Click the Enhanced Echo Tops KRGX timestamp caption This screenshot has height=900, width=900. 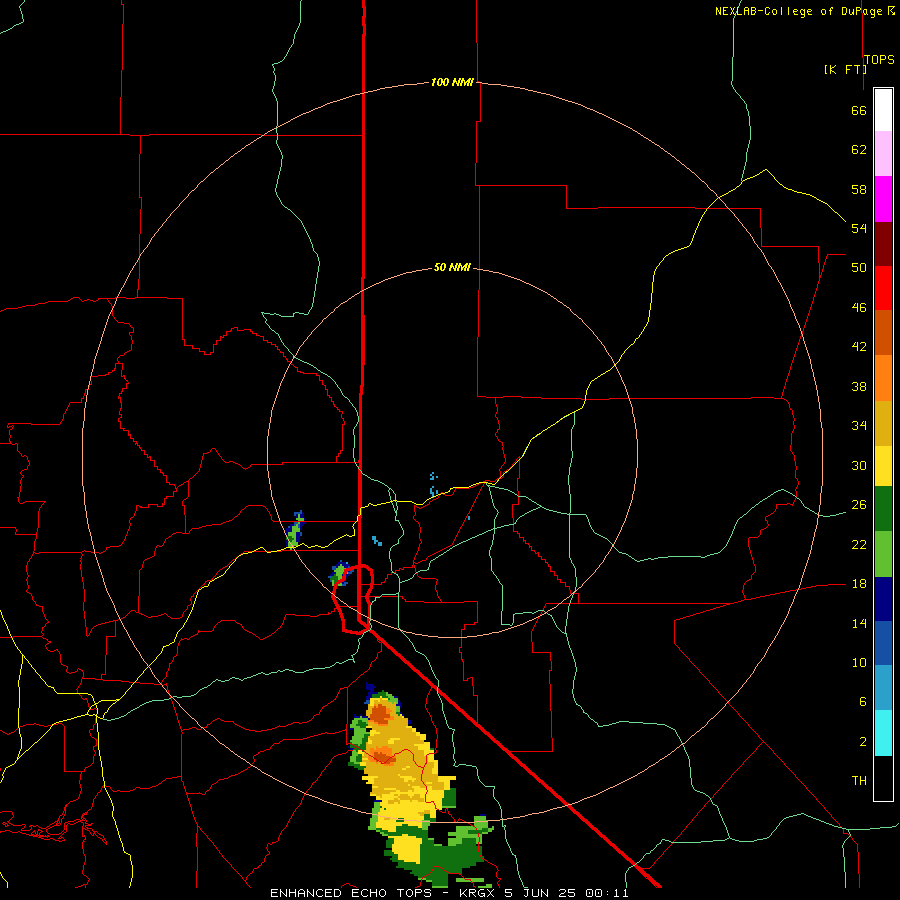(x=449, y=893)
